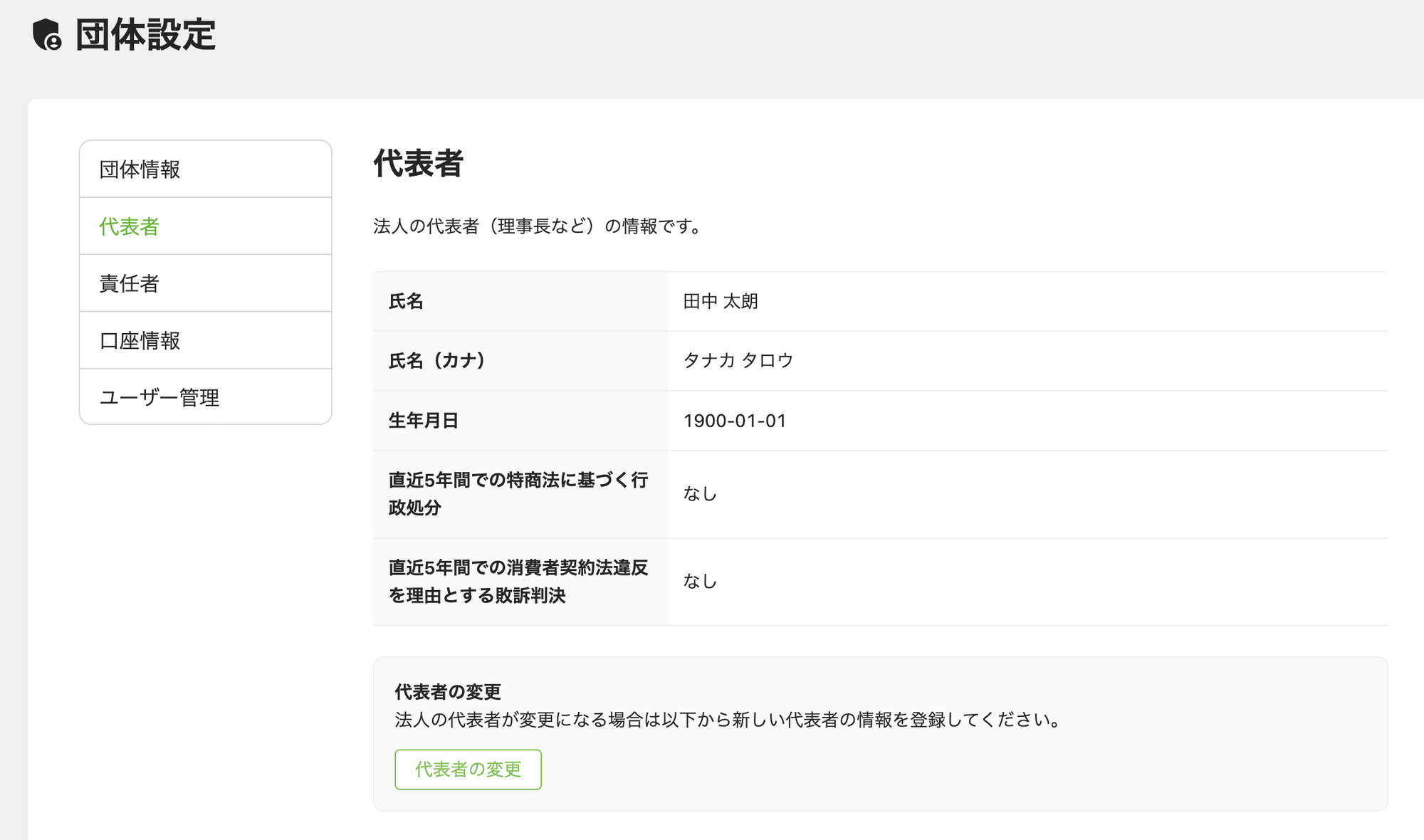
Task: Click the shield icon beside 団体設定
Action: point(48,34)
